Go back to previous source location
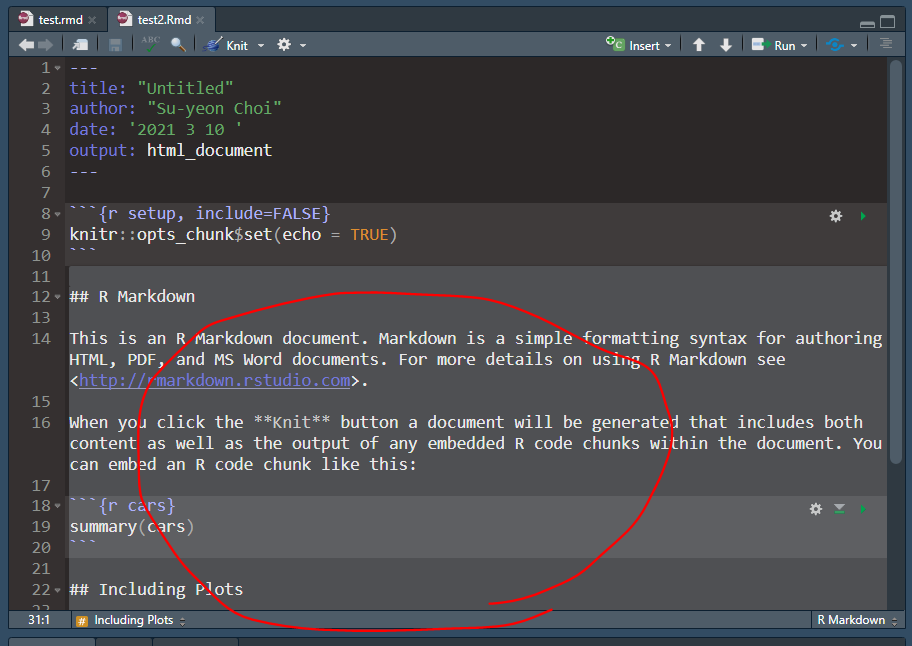This screenshot has height=646, width=912. [x=26, y=45]
